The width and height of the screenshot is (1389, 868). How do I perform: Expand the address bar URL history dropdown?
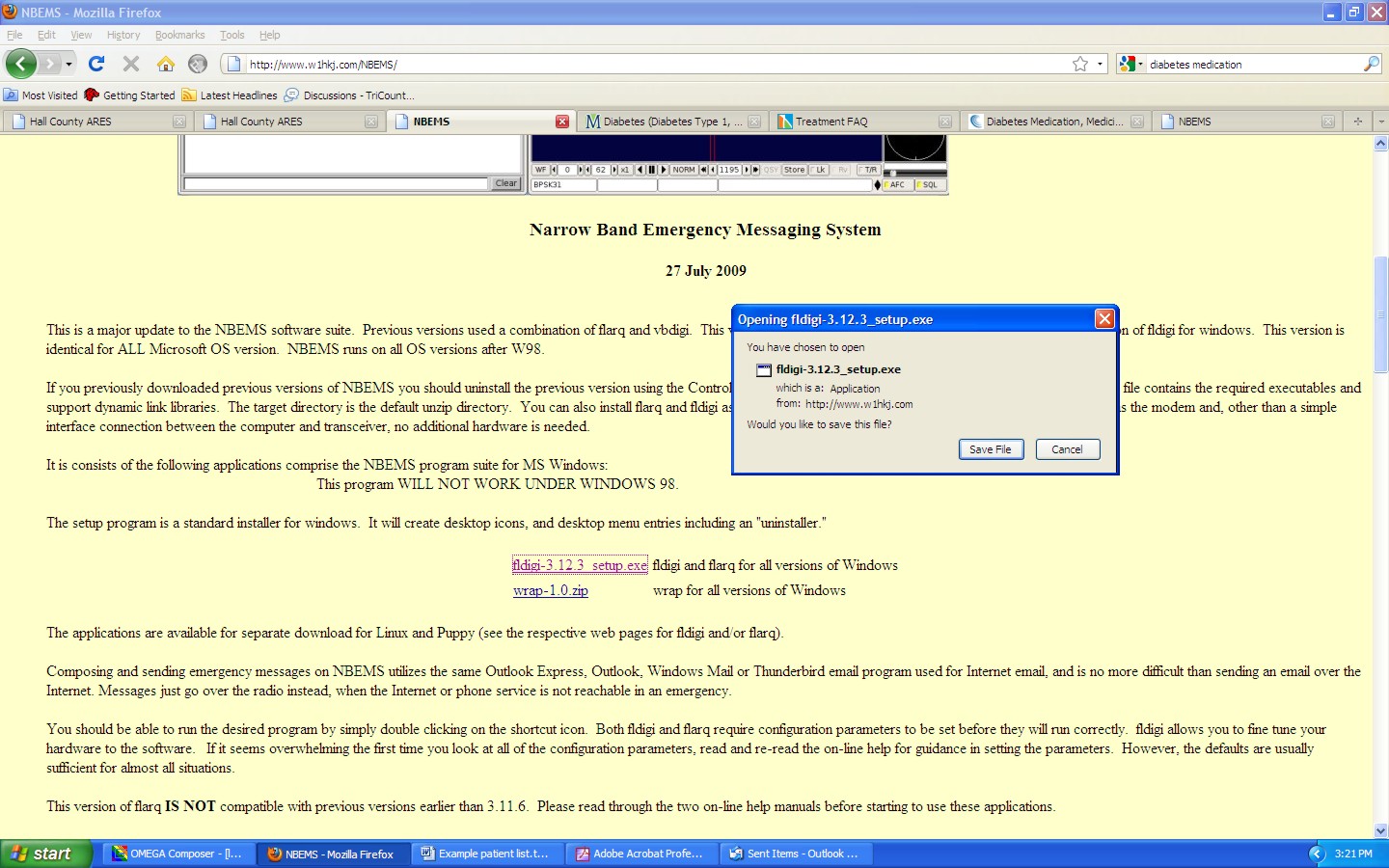[1101, 65]
